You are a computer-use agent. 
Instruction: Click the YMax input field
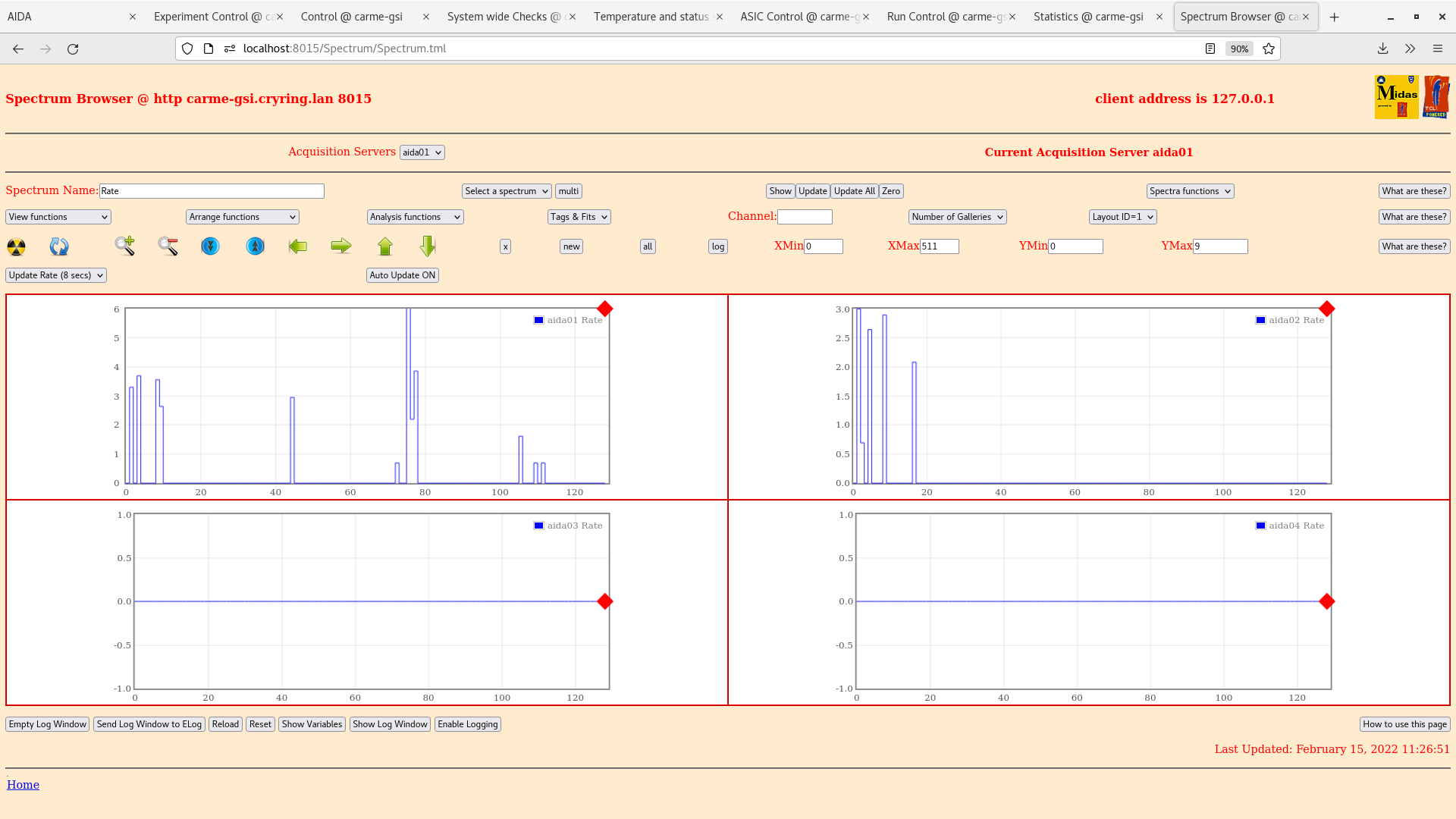point(1220,246)
